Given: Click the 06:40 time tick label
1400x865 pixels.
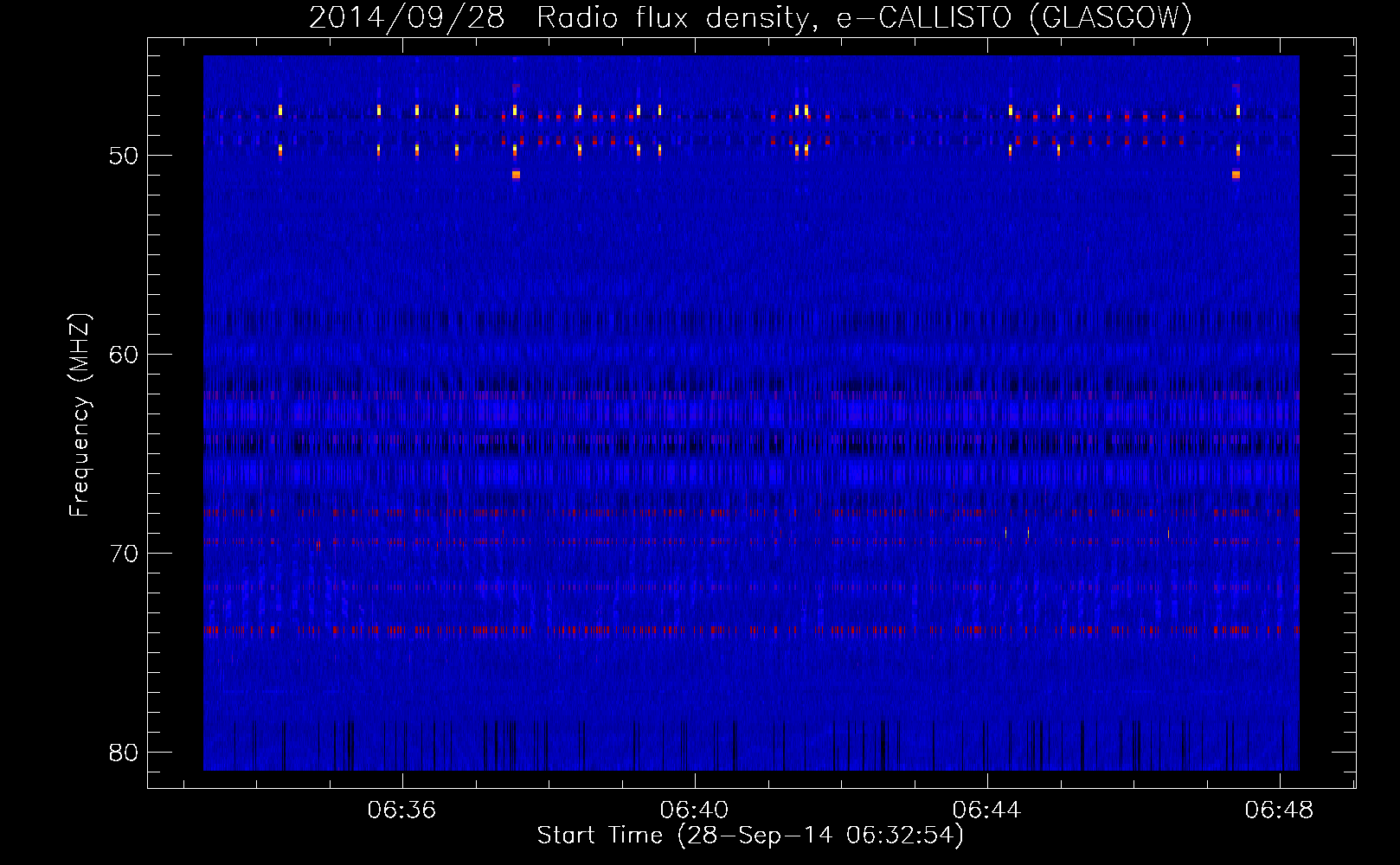Looking at the screenshot, I should coord(694,811).
